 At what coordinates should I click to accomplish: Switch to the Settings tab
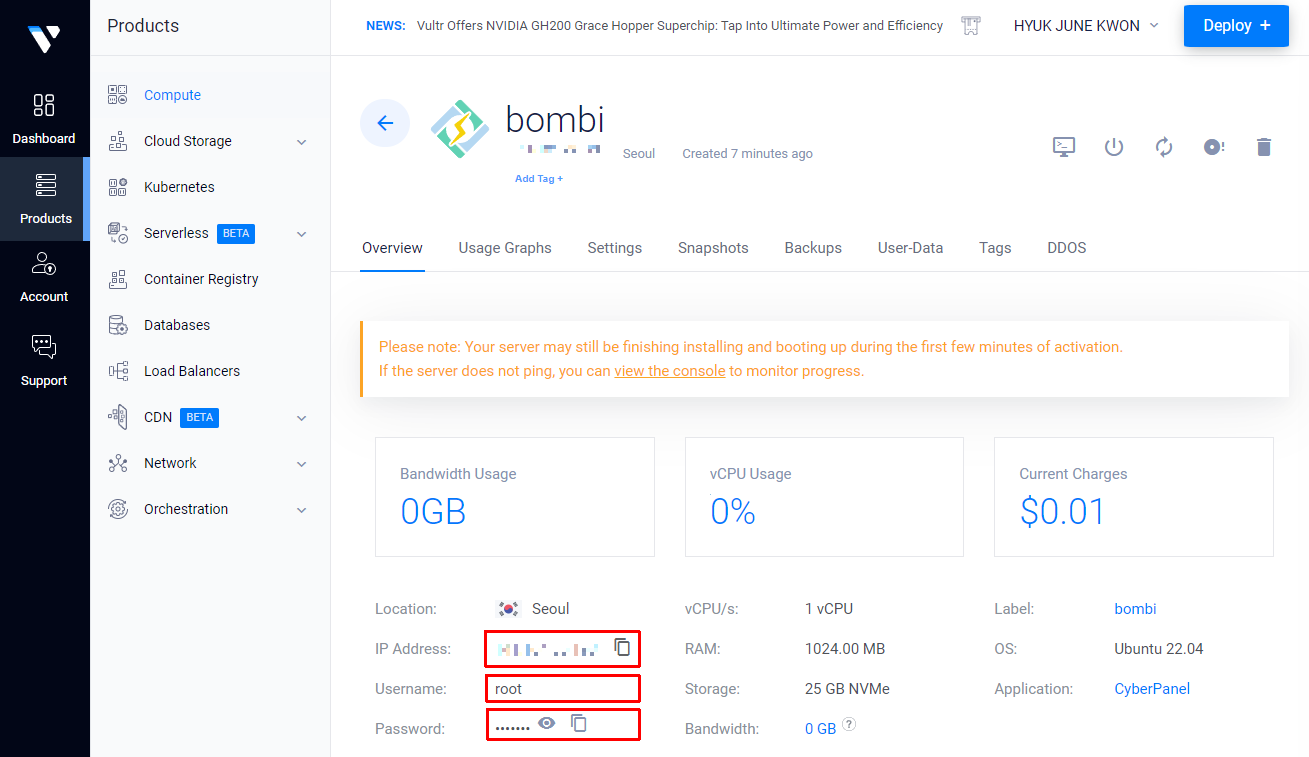615,248
